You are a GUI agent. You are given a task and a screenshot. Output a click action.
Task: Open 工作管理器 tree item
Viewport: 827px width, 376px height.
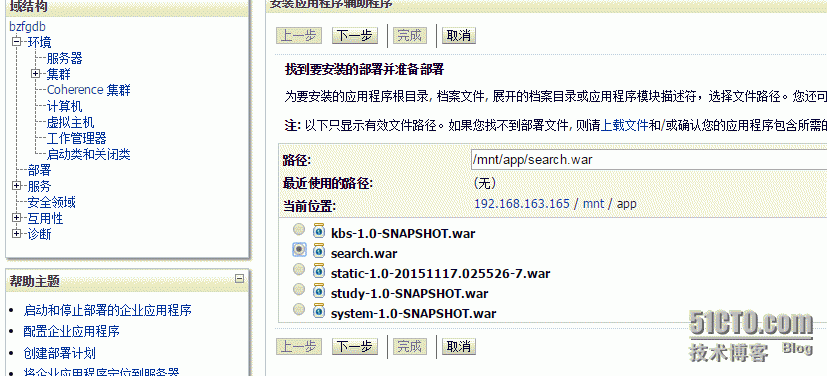tap(76, 138)
